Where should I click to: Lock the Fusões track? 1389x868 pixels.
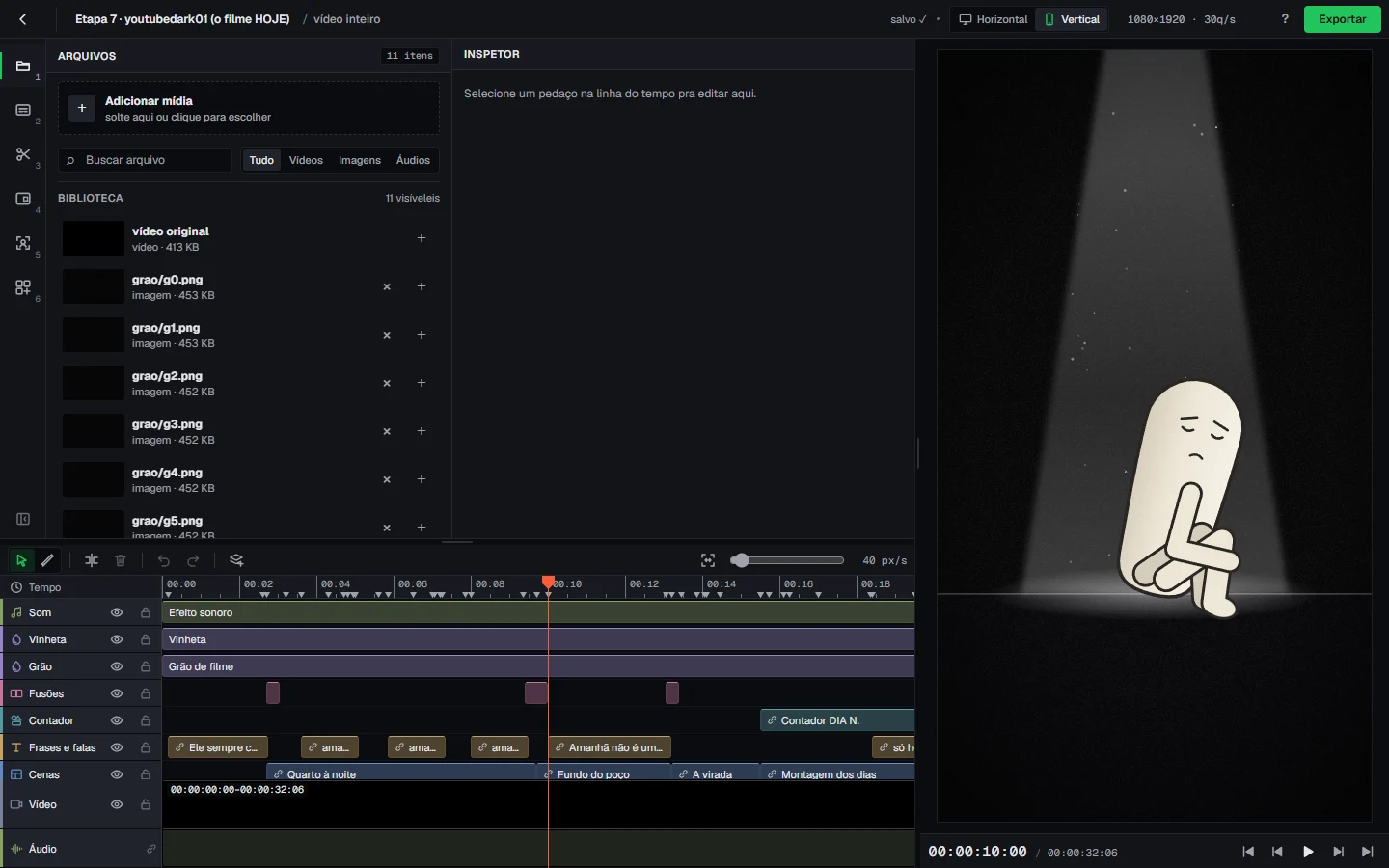pos(146,693)
